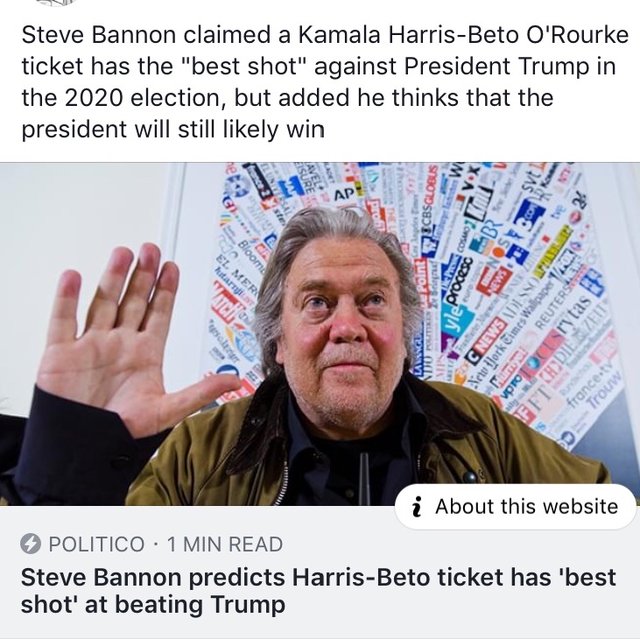Tap the POLITICO source label
This screenshot has width=640, height=639.
(x=97, y=544)
